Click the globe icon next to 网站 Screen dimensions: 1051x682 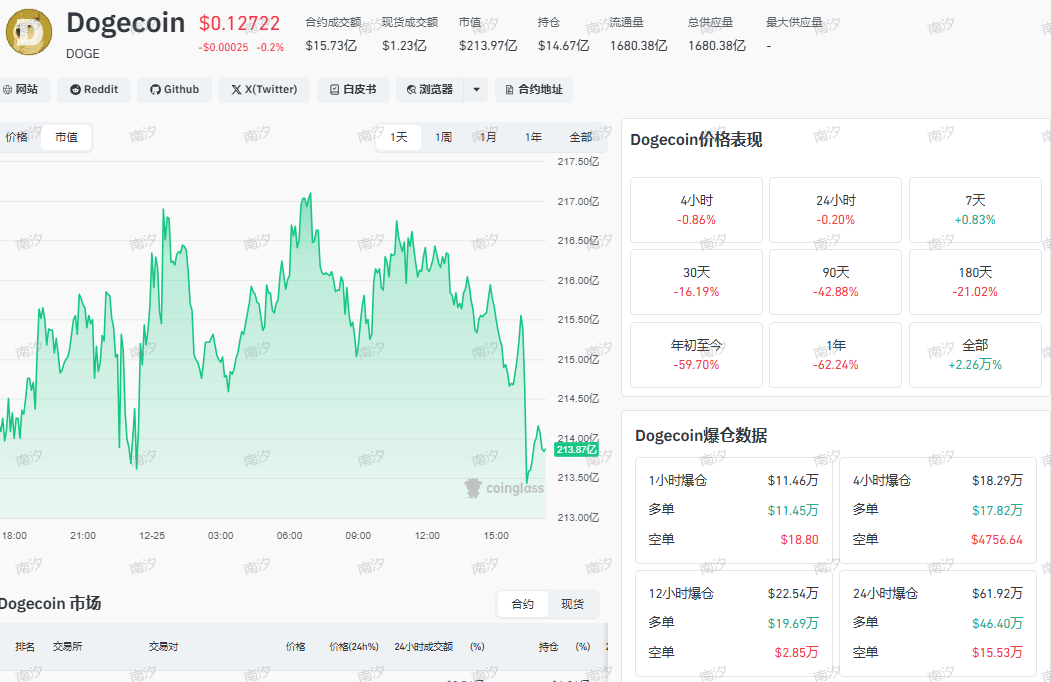[x=7, y=89]
